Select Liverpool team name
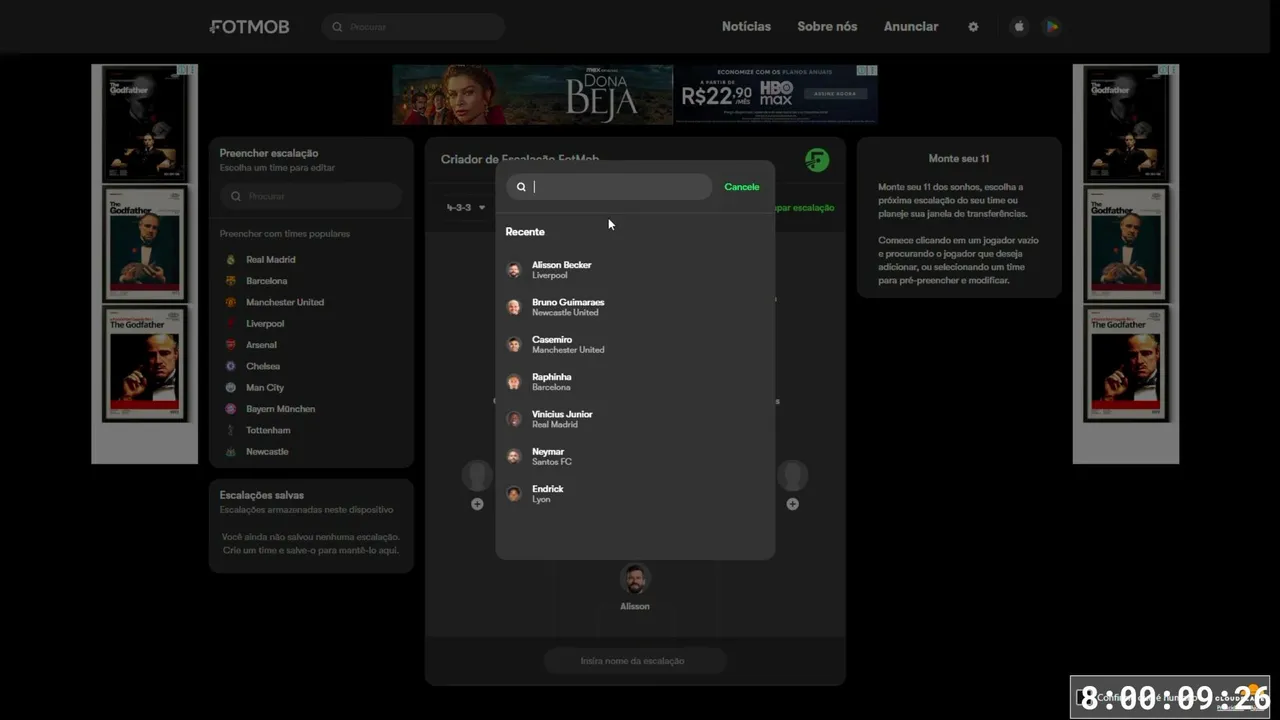The height and width of the screenshot is (720, 1280). point(265,324)
